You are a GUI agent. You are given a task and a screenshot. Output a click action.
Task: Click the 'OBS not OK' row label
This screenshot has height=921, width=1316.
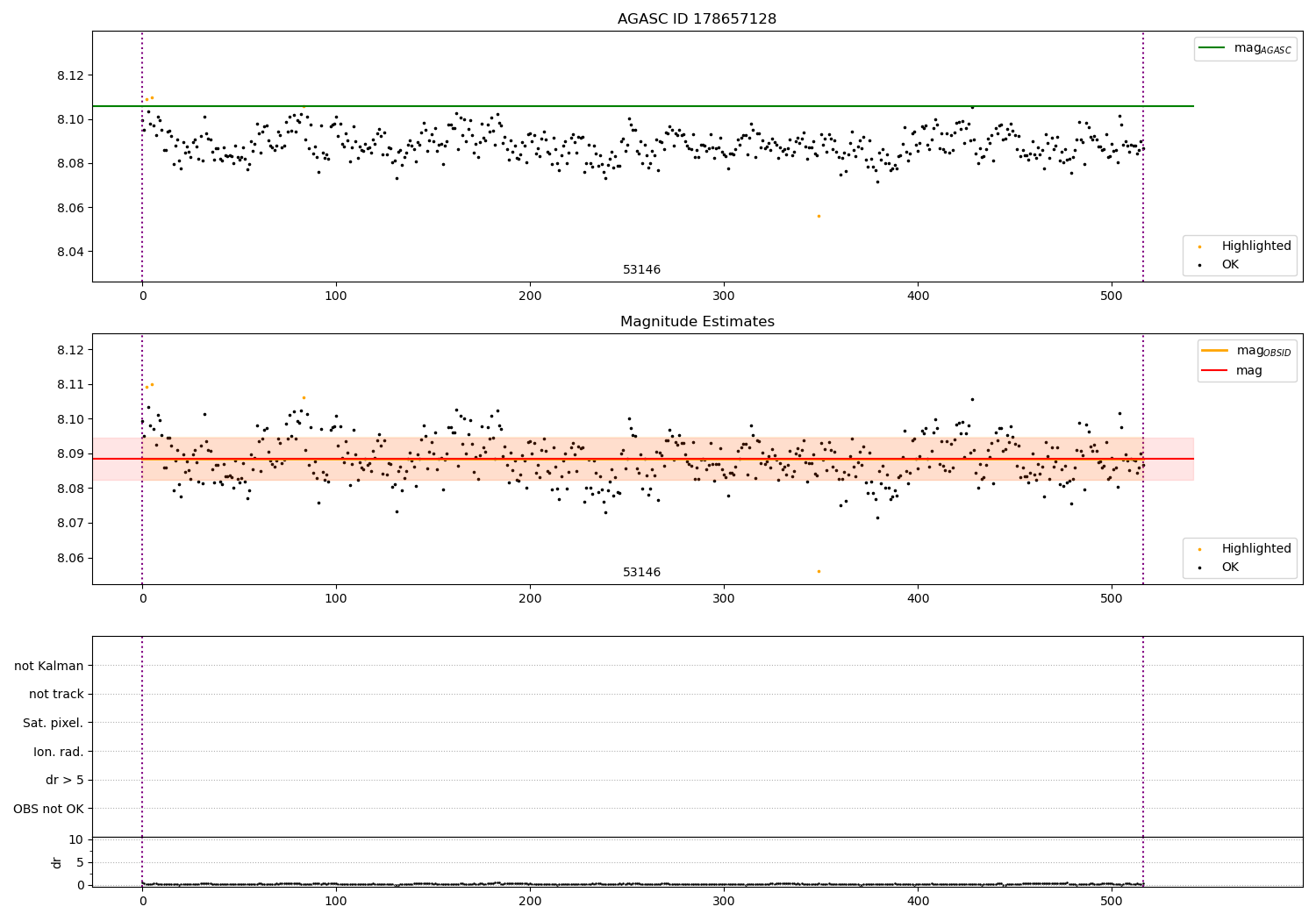click(48, 809)
